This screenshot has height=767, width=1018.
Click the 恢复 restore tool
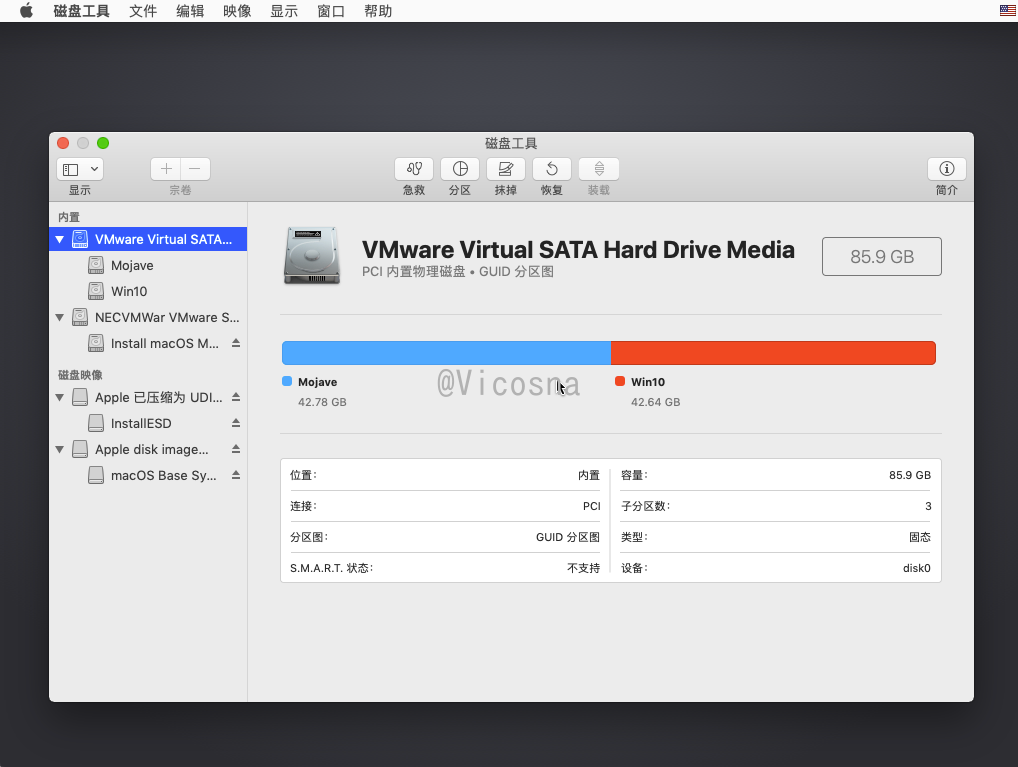[552, 169]
